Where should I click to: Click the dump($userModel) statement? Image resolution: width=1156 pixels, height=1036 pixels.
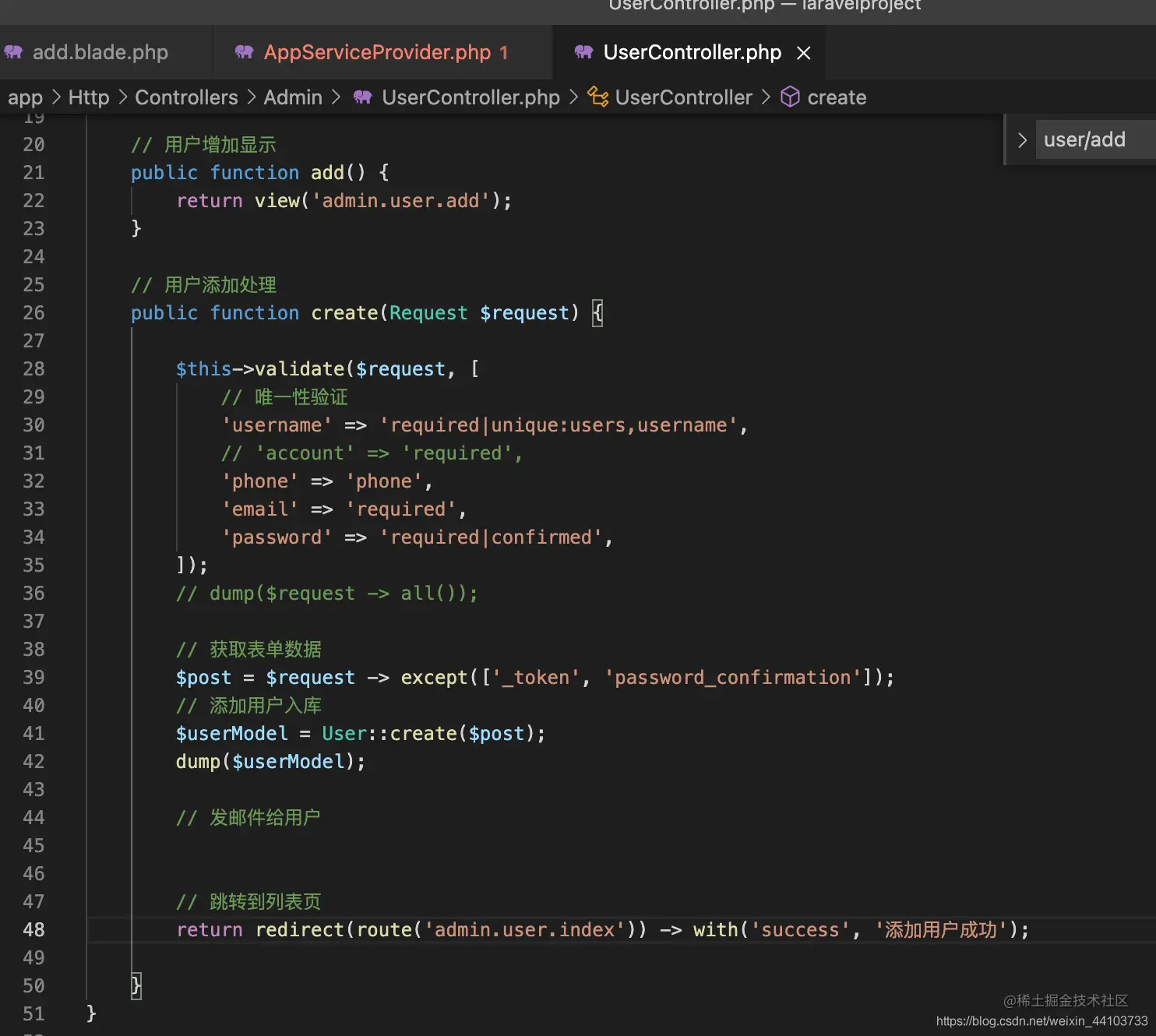pos(270,762)
